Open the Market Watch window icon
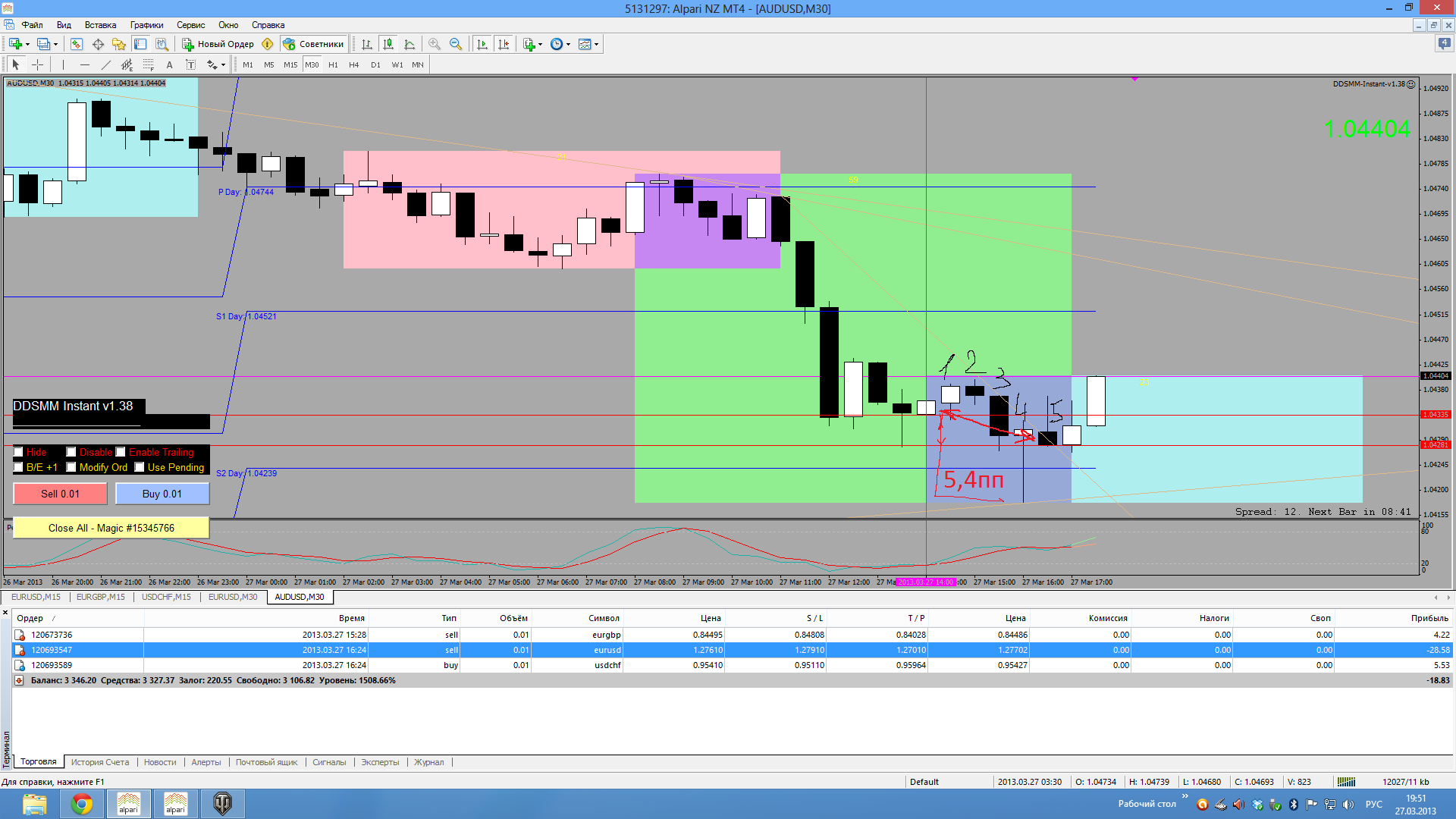This screenshot has width=1456, height=819. [x=77, y=44]
